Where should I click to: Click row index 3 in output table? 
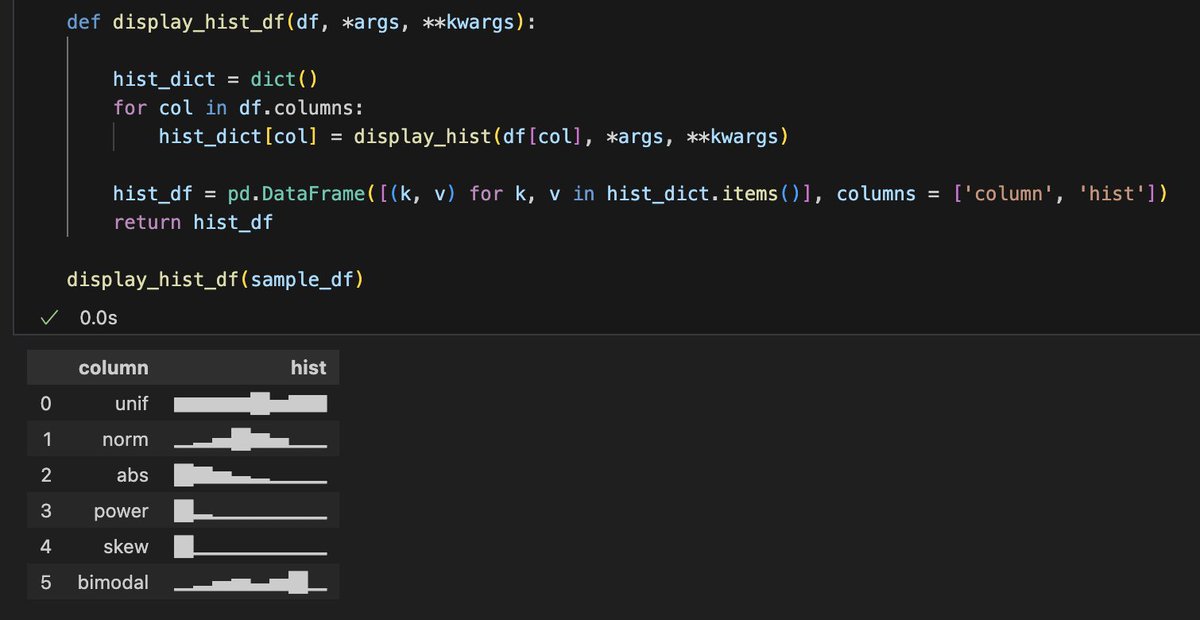(x=45, y=511)
